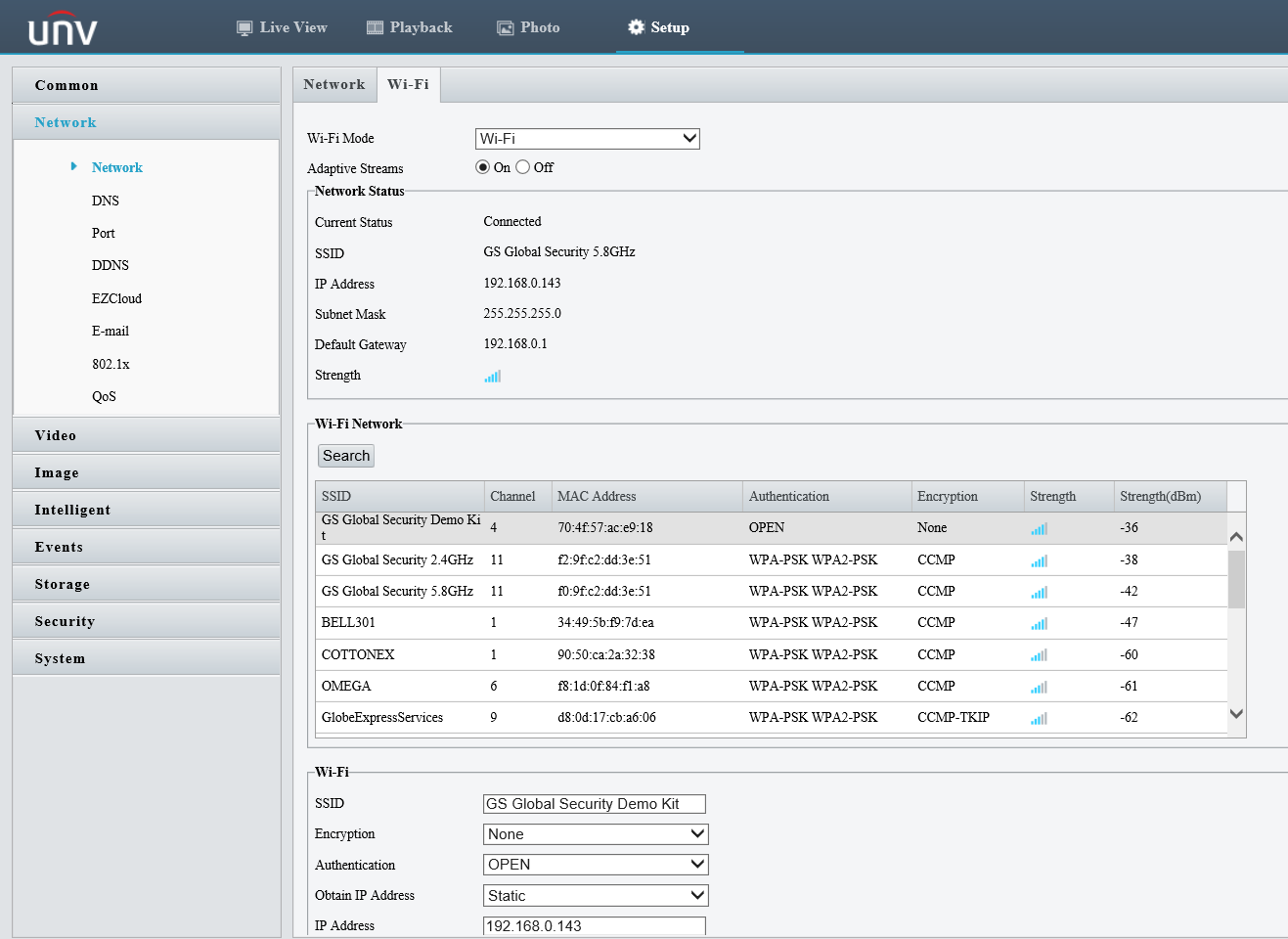1288x939 pixels.
Task: Click signal icon for GS Global Security 2.4GHz row
Action: 1039,560
